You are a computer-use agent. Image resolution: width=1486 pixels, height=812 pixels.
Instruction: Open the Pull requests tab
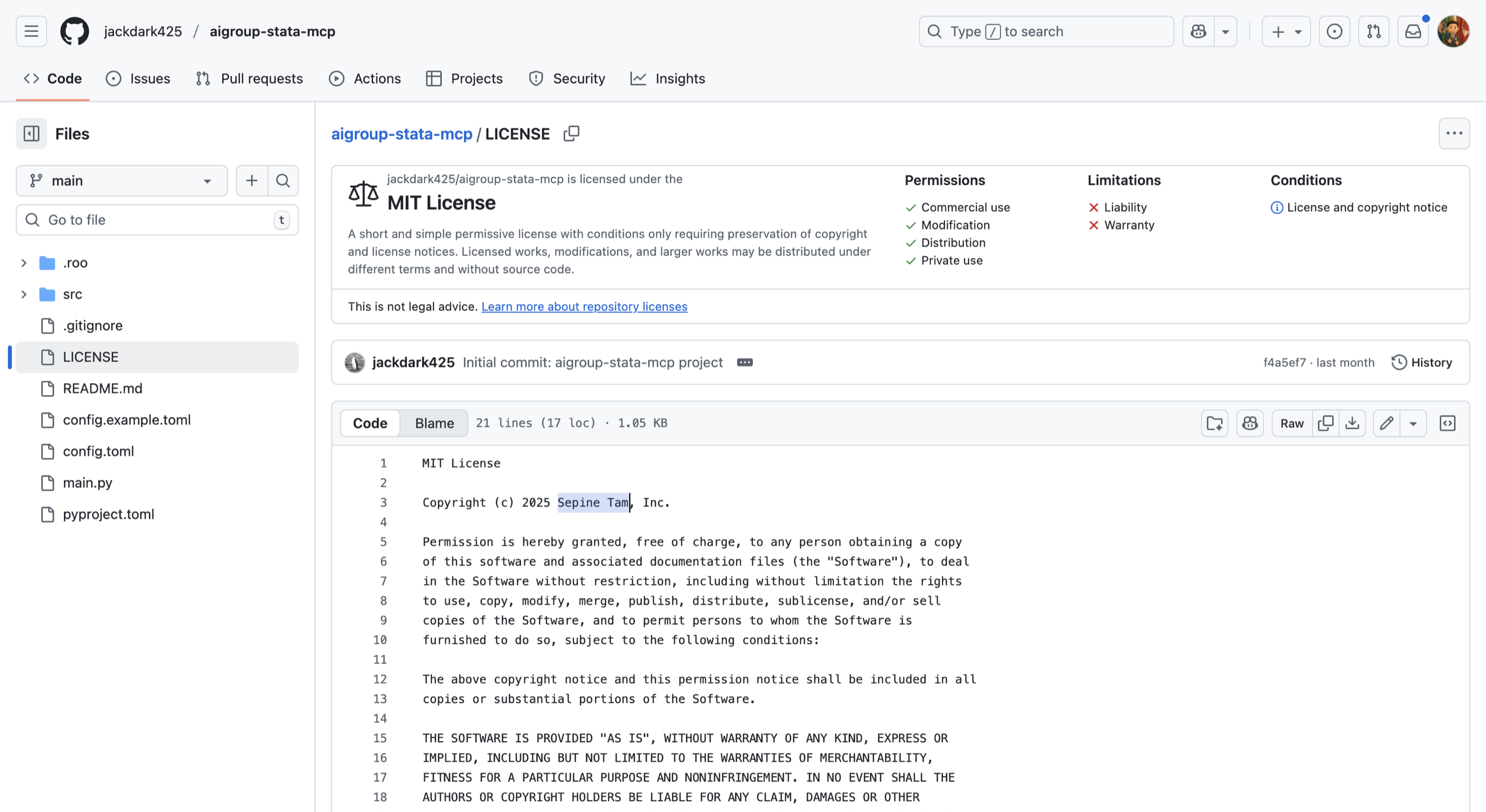coord(249,79)
